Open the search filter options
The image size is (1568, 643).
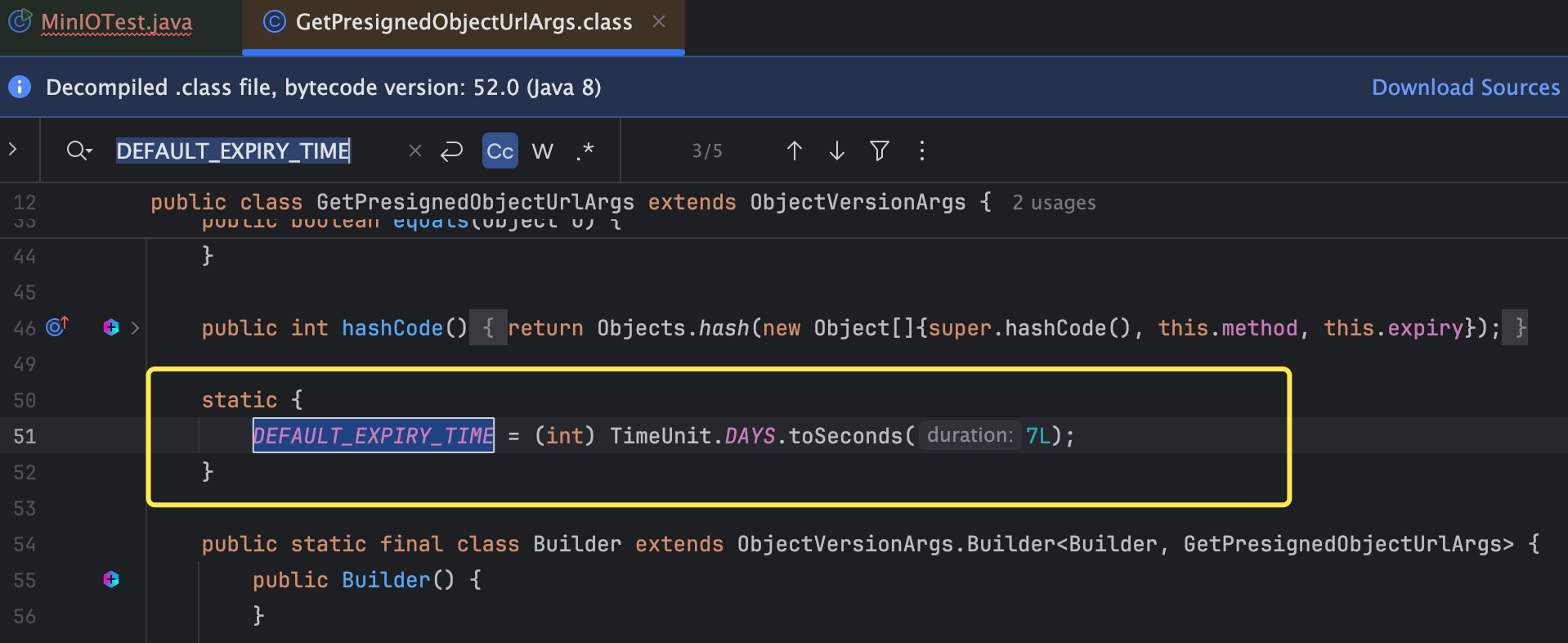879,151
